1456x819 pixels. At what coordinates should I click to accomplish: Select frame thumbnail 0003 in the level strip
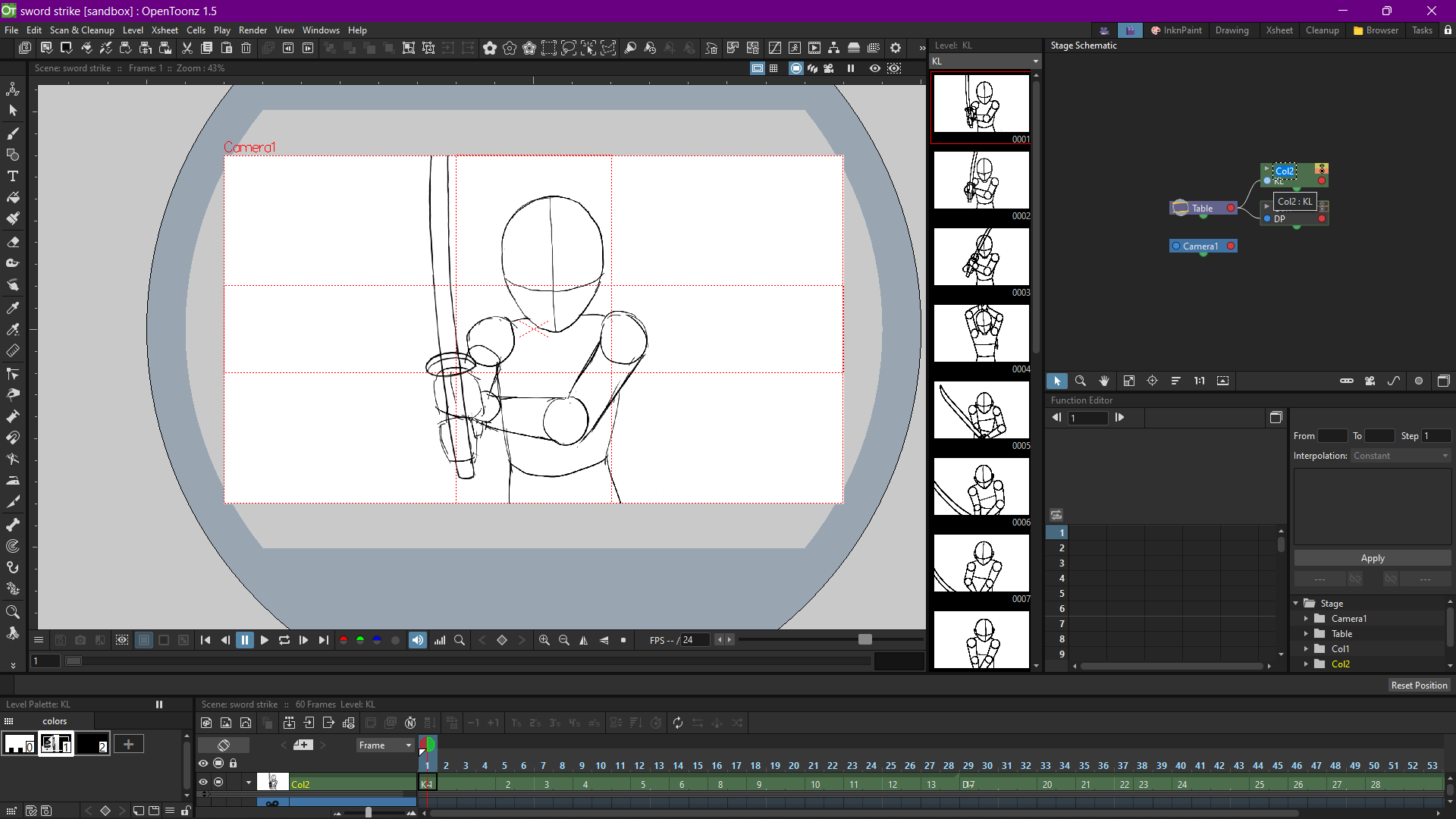[x=981, y=256]
